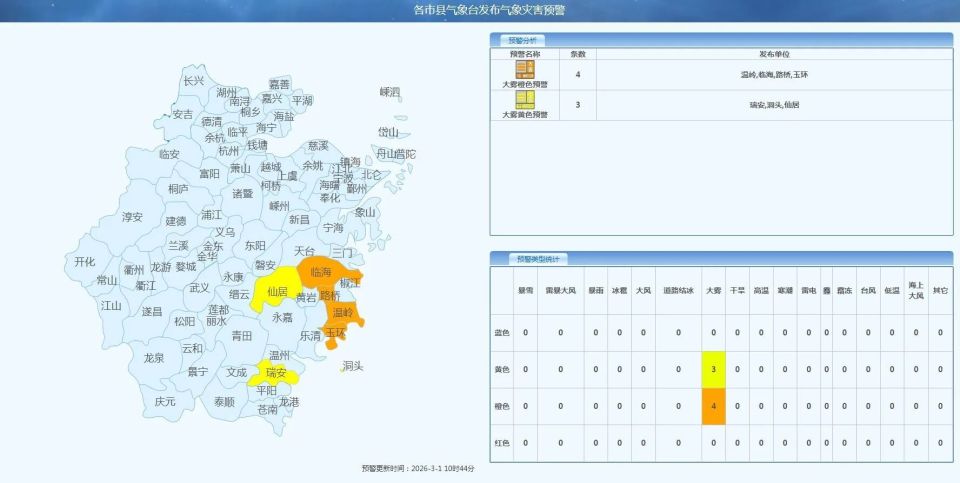Click 永嘉 county on the map
This screenshot has height=483, width=960.
[x=283, y=317]
